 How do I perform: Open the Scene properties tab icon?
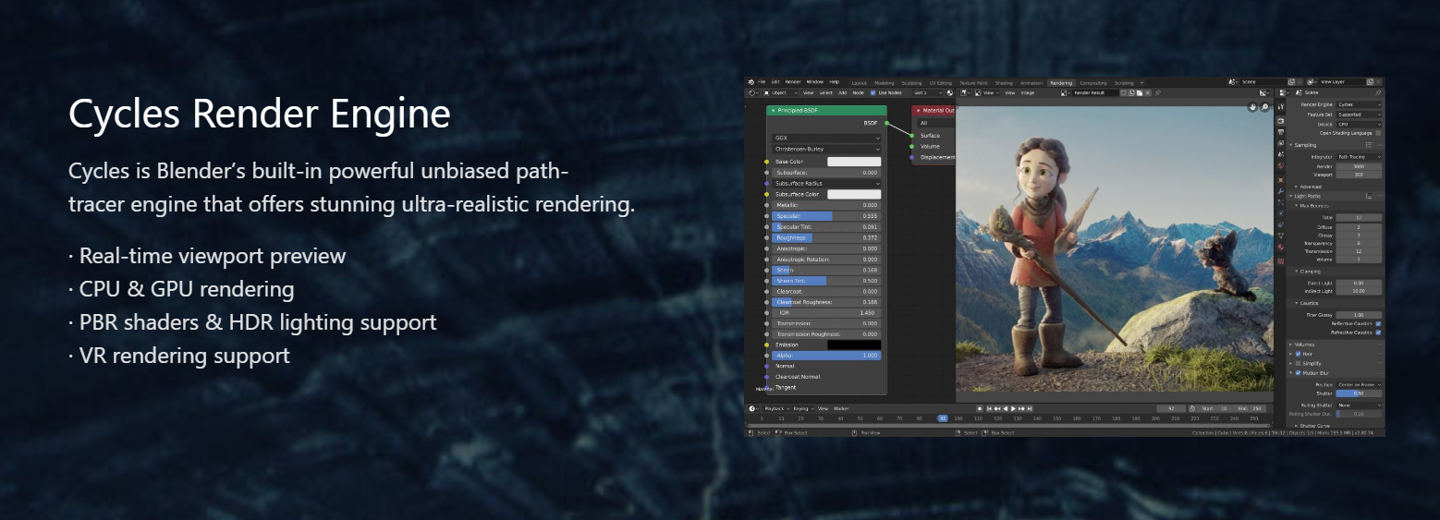pos(1281,154)
